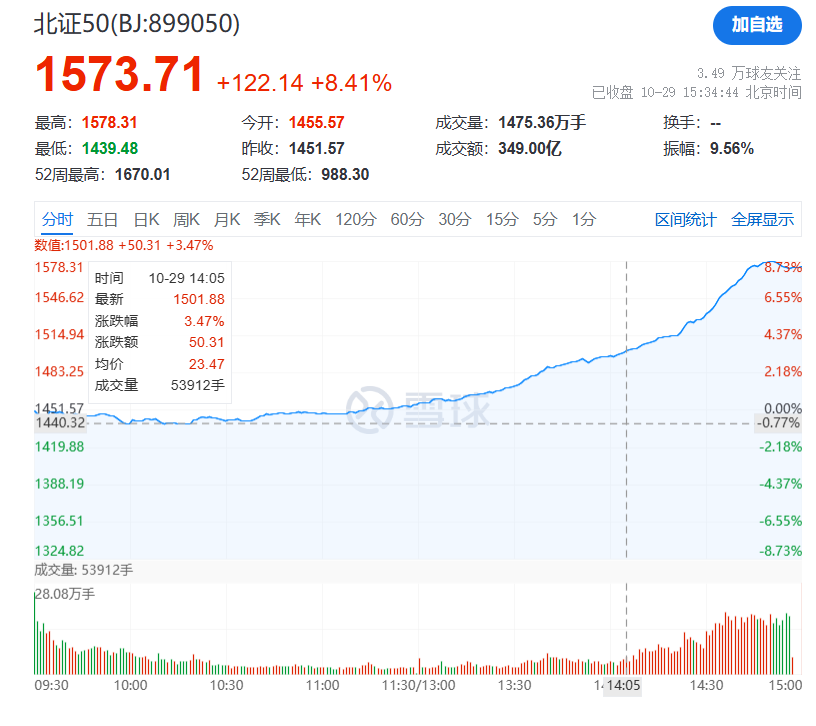Viewport: 816px width, 726px height.
Task: Click the 加自选 button
Action: point(757,26)
